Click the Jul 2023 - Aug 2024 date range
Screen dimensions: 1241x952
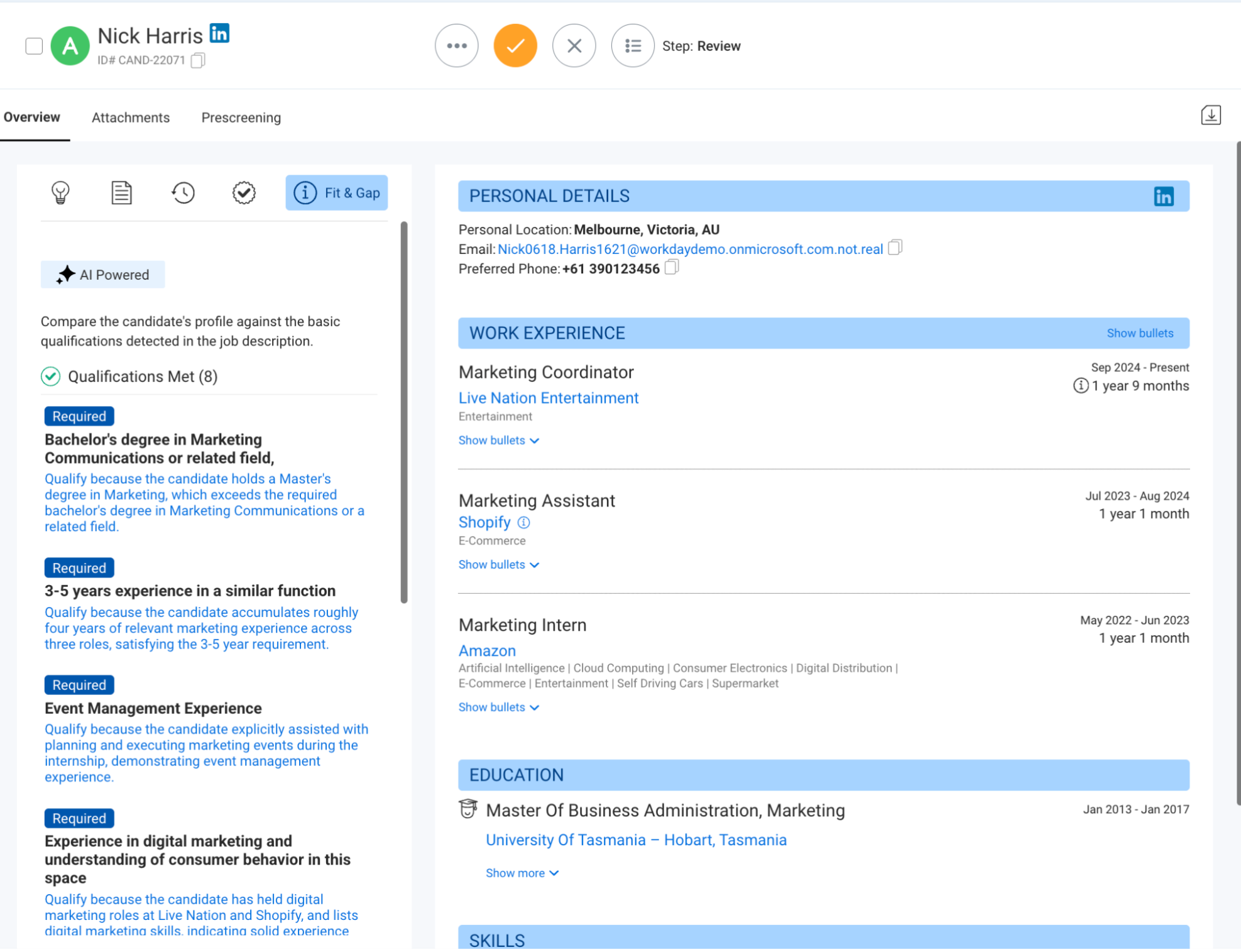(x=1137, y=496)
